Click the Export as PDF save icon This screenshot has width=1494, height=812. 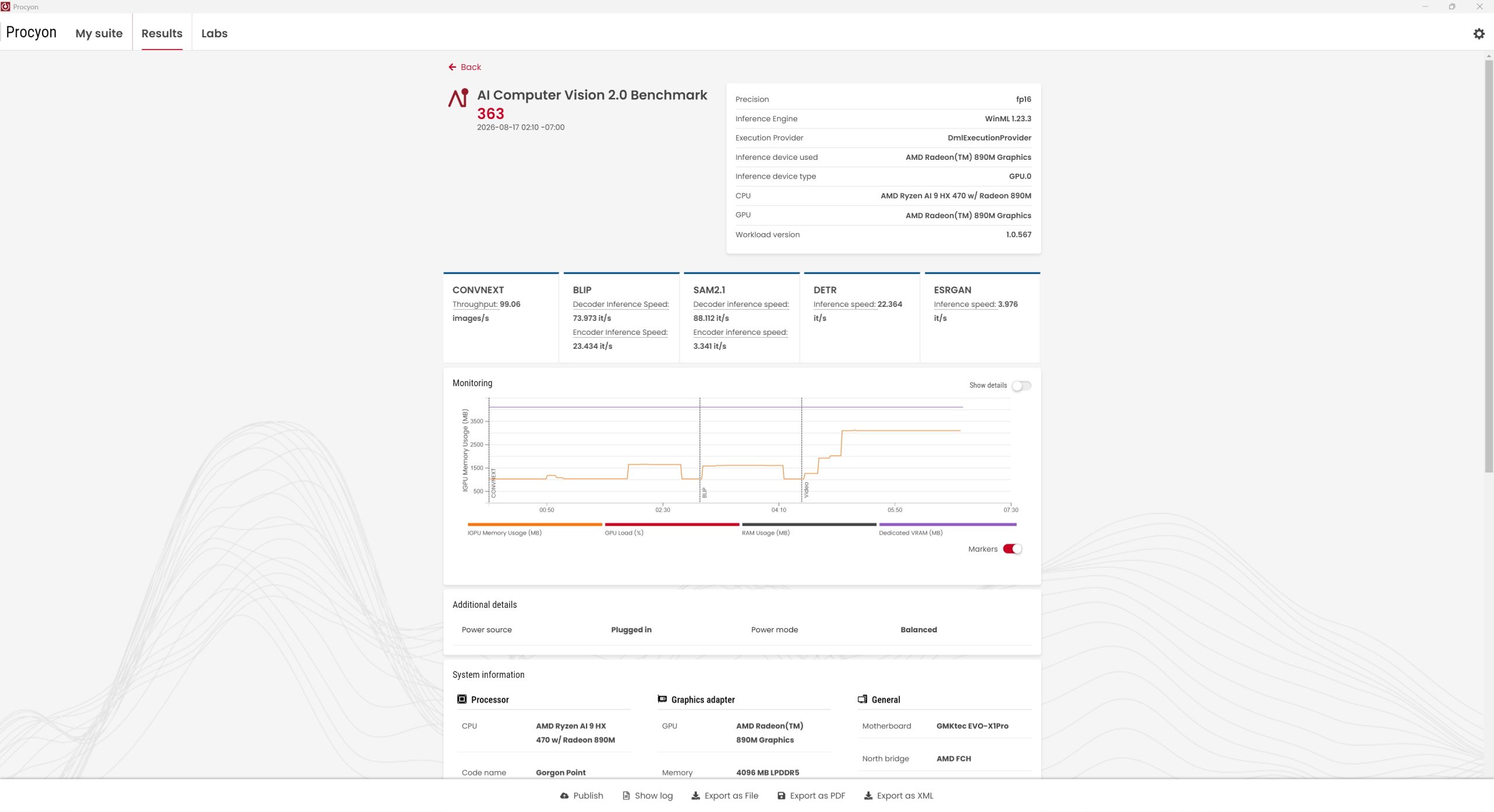[x=781, y=796]
